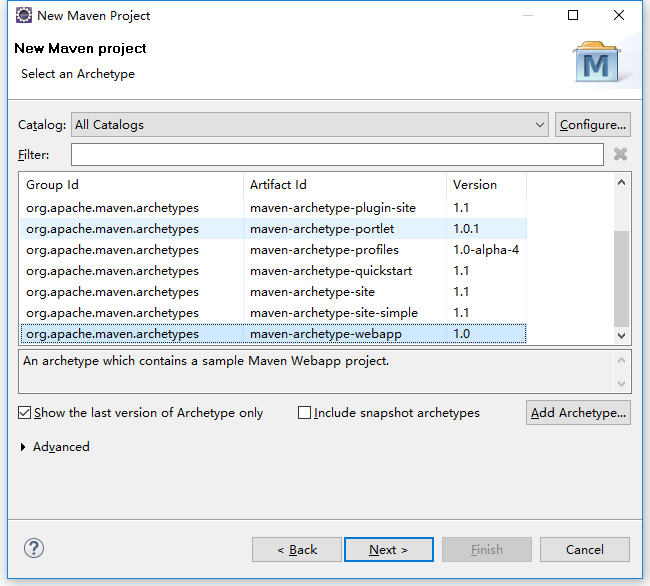
Task: Click the Next button
Action: pyautogui.click(x=389, y=550)
